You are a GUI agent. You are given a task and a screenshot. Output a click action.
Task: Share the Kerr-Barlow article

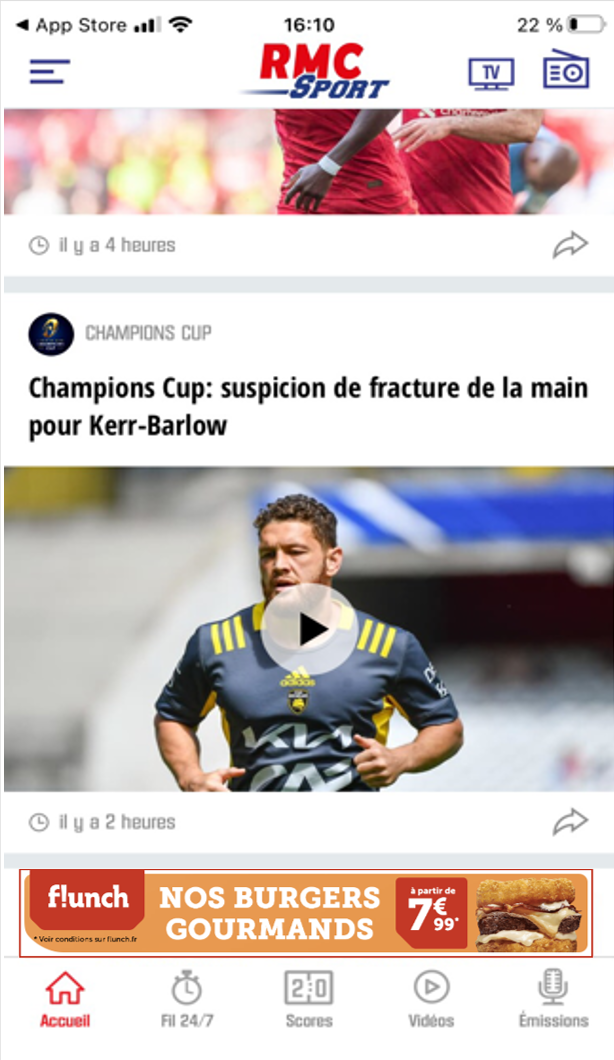(x=570, y=821)
